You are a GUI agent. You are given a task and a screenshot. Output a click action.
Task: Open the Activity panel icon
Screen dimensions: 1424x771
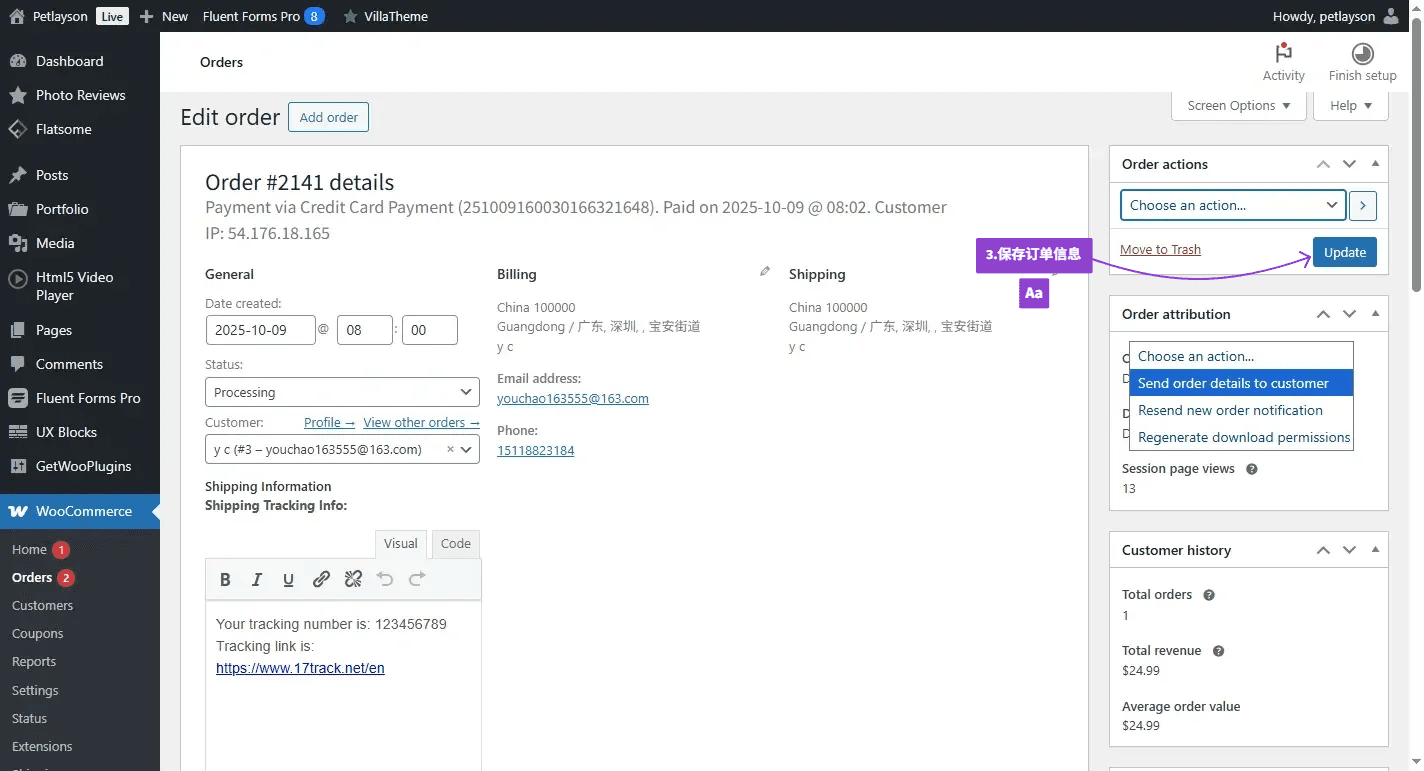1283,54
